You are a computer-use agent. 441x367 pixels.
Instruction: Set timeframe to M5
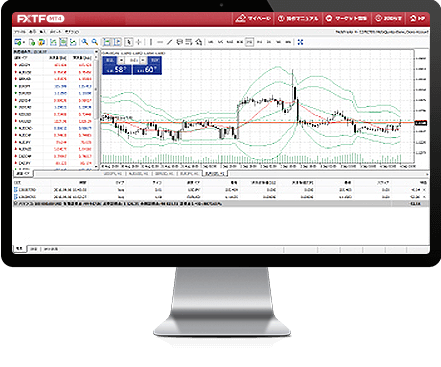pos(220,42)
